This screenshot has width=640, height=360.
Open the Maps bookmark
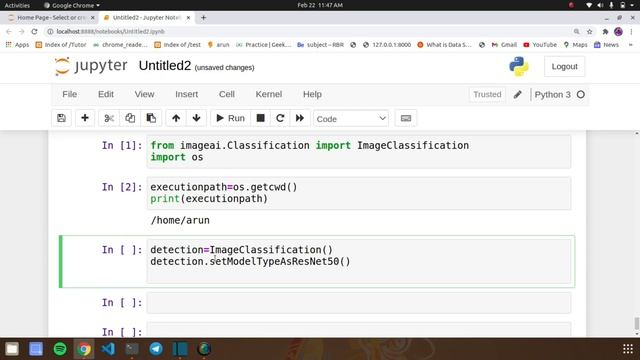pos(575,45)
